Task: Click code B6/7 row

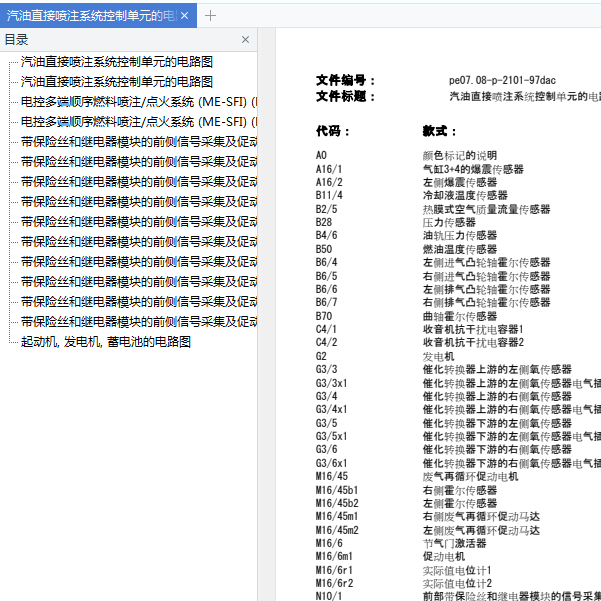Action: point(327,302)
